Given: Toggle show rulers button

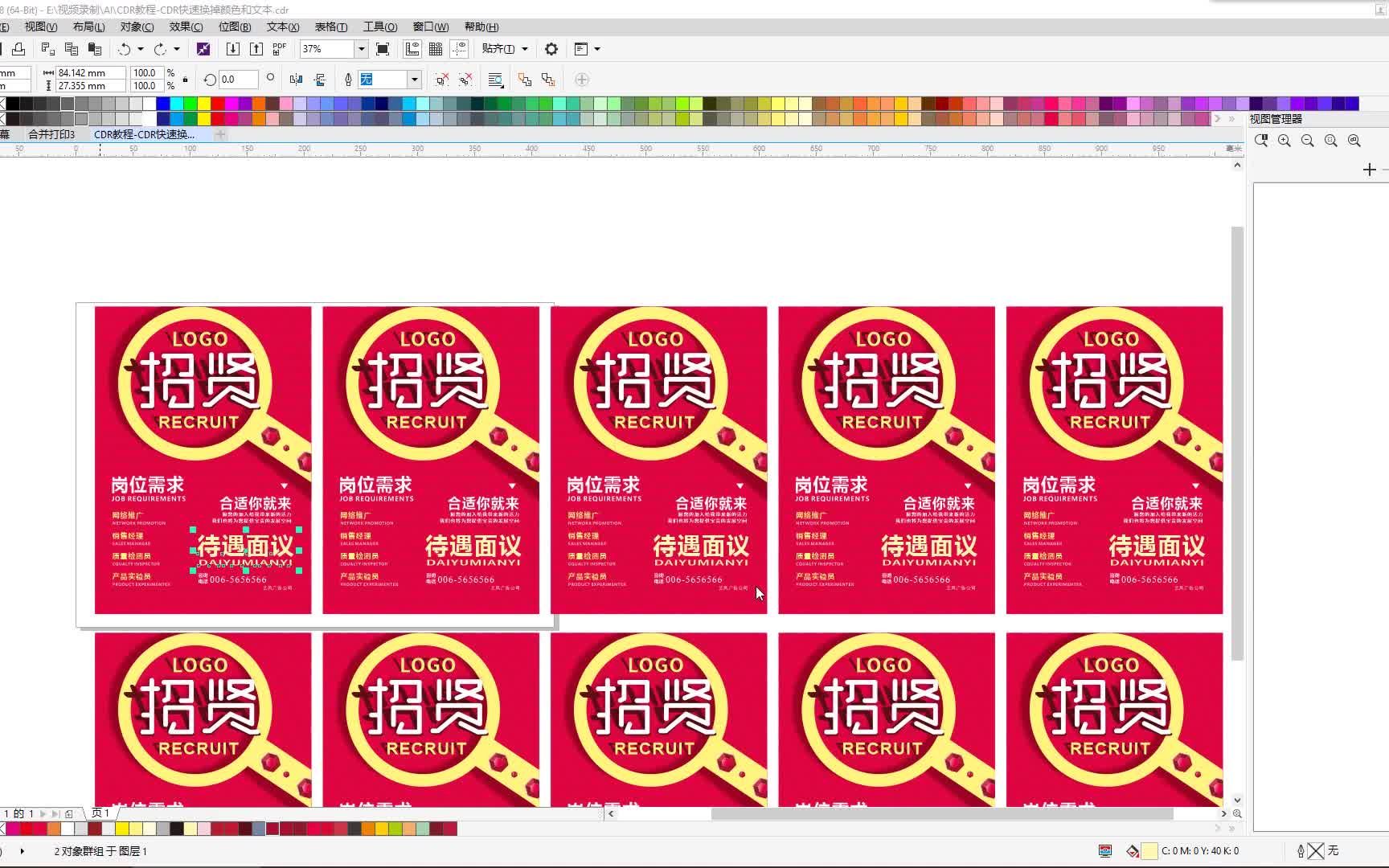Looking at the screenshot, I should coord(412,49).
